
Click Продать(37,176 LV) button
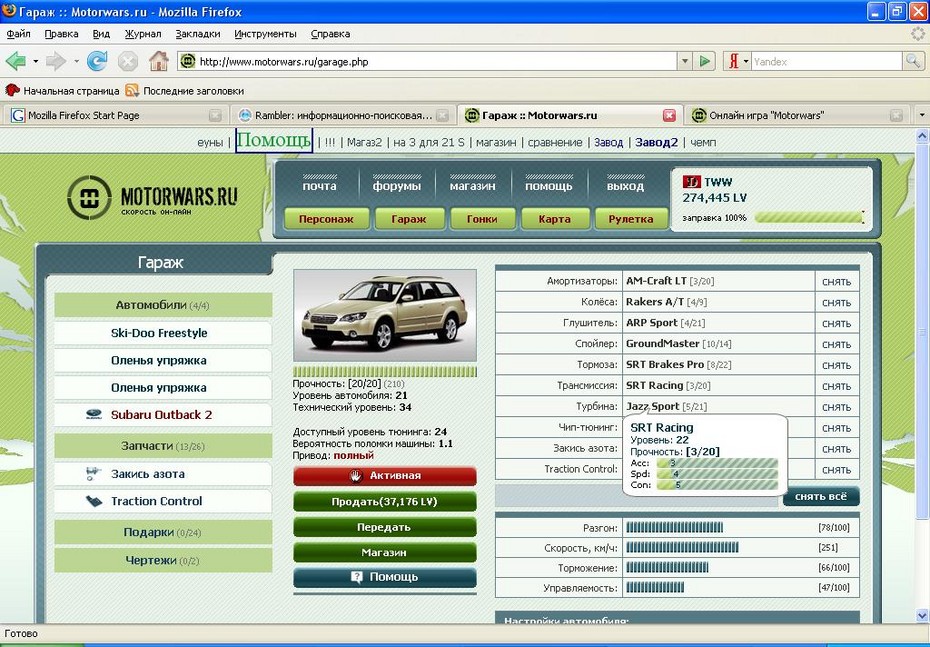[x=385, y=502]
